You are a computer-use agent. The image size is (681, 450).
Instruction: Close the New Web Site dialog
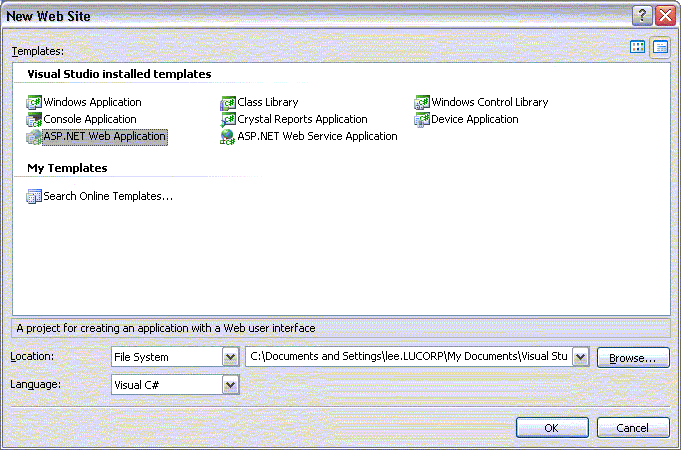point(665,16)
